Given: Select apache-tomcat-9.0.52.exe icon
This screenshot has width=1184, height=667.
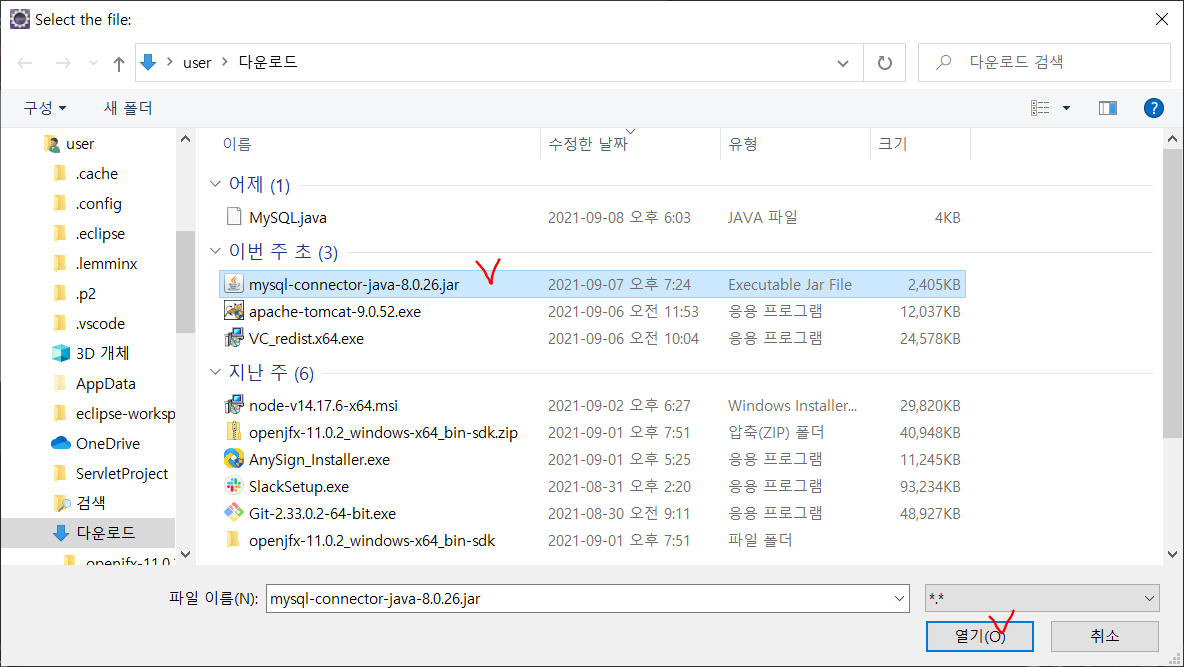Looking at the screenshot, I should pos(234,310).
